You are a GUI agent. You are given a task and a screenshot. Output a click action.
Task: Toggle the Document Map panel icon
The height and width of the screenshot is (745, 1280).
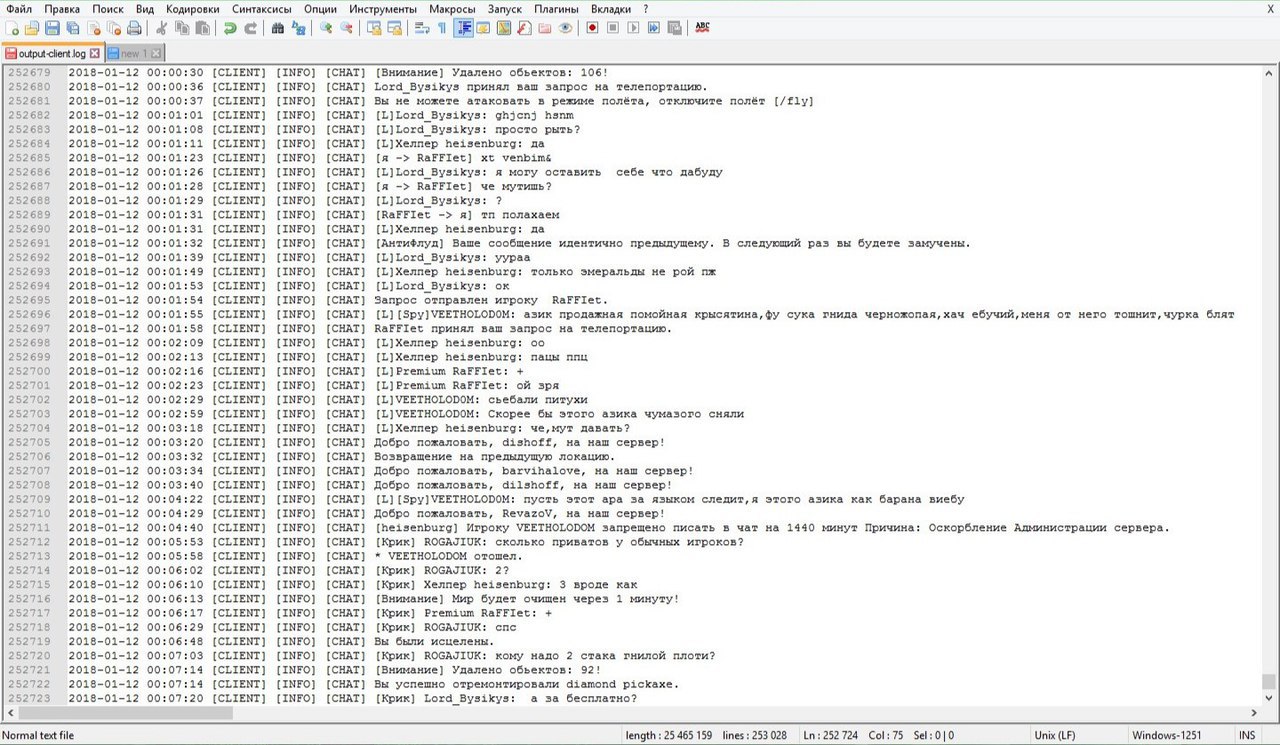(503, 28)
